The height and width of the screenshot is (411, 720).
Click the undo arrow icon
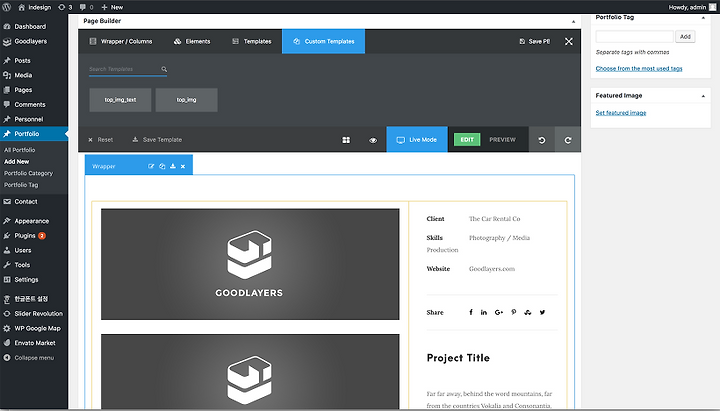point(542,140)
